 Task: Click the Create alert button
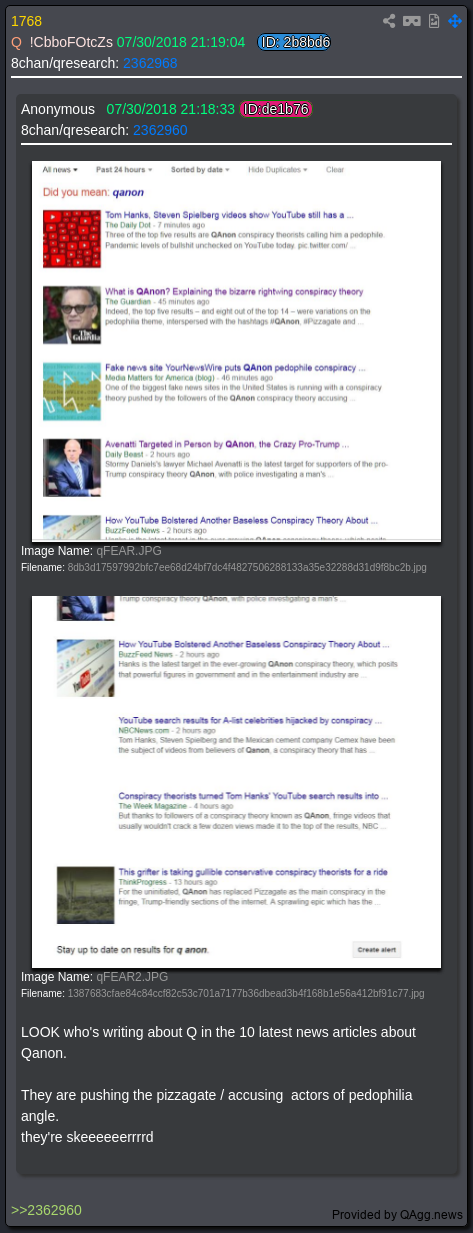coord(377,949)
